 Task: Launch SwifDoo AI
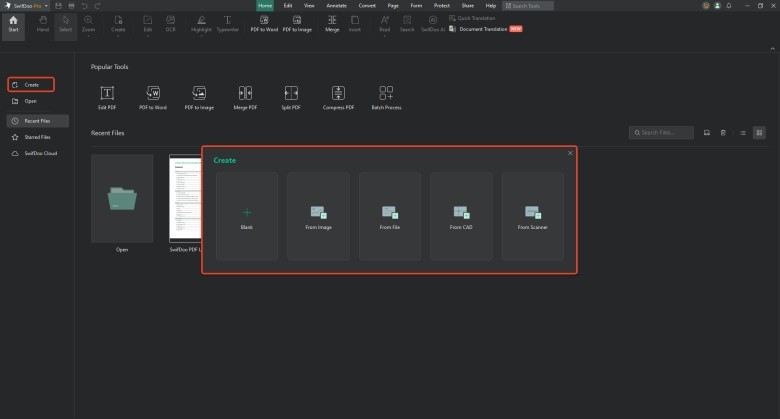[x=433, y=24]
